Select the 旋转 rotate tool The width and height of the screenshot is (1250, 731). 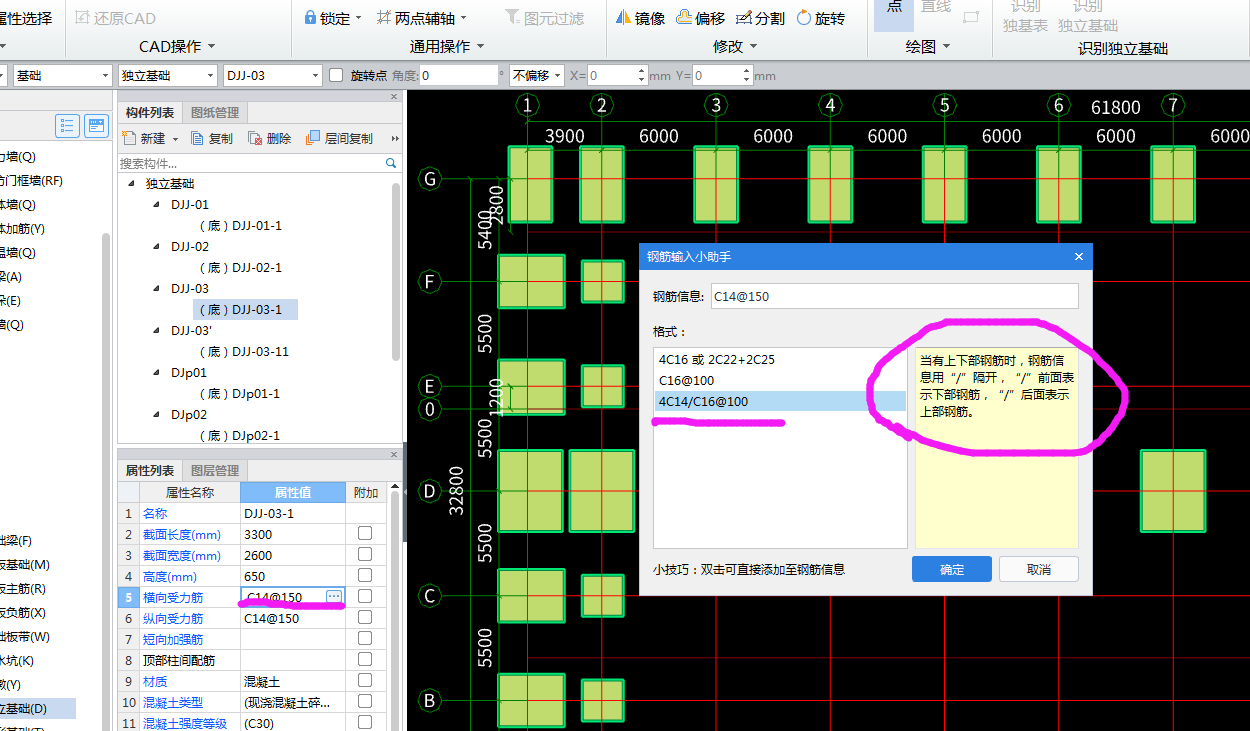[x=821, y=18]
